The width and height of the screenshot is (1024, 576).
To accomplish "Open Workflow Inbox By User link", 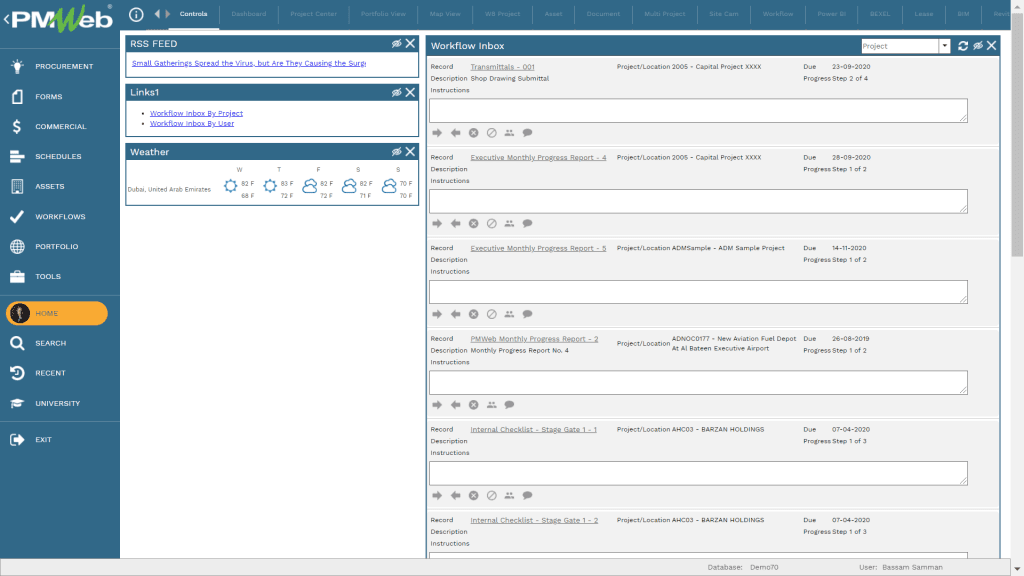I will pos(192,123).
